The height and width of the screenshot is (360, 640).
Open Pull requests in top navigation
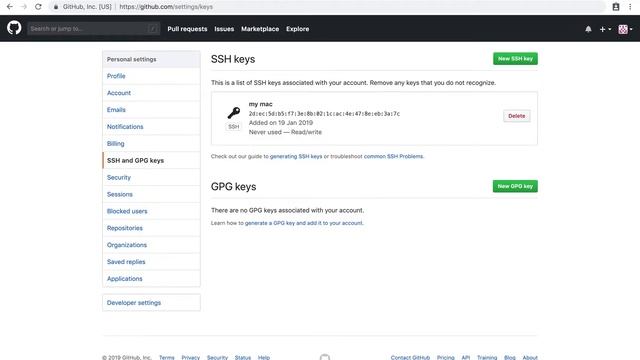187,29
